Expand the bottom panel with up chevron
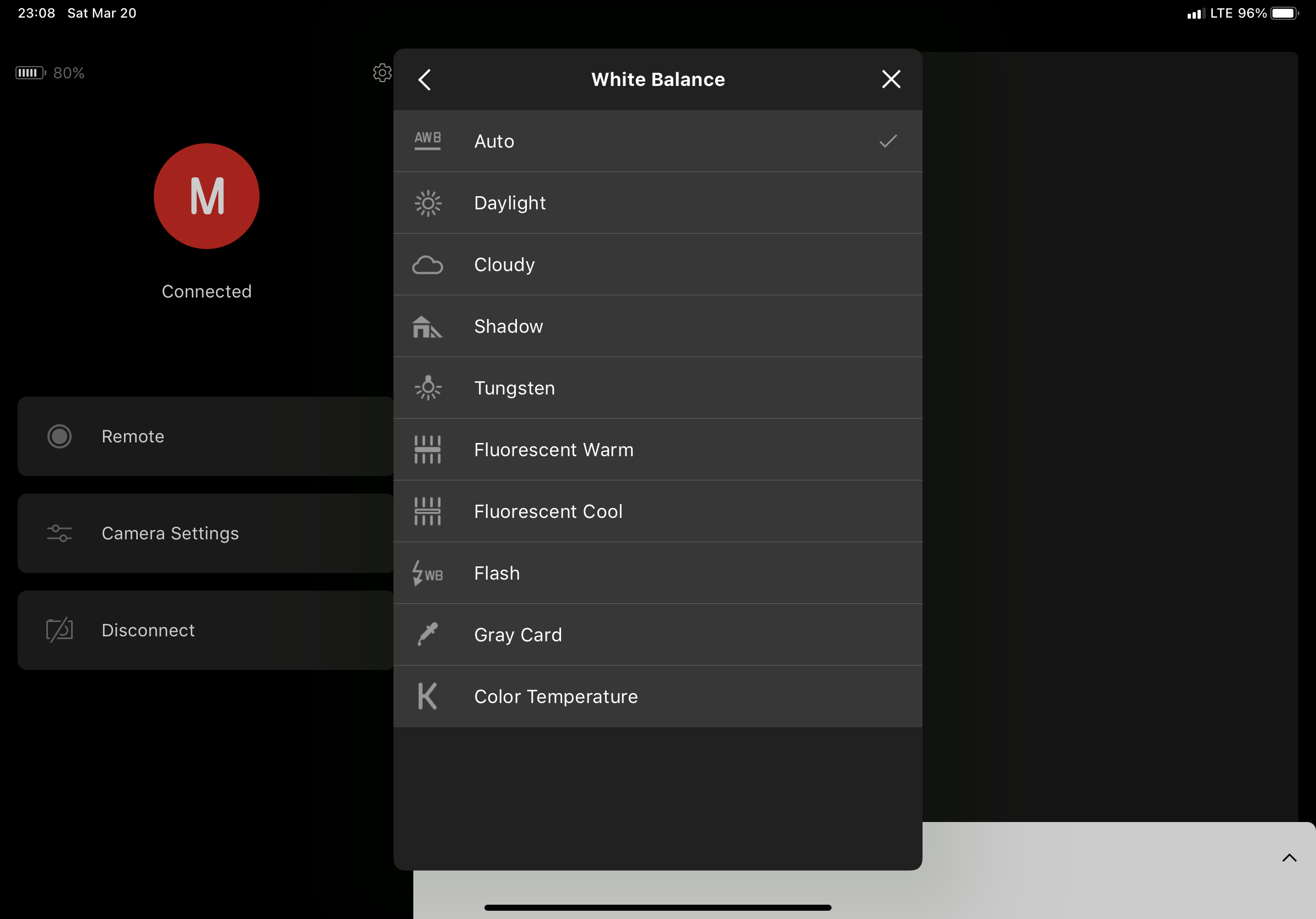Screen dimensions: 1316x919 1289,858
